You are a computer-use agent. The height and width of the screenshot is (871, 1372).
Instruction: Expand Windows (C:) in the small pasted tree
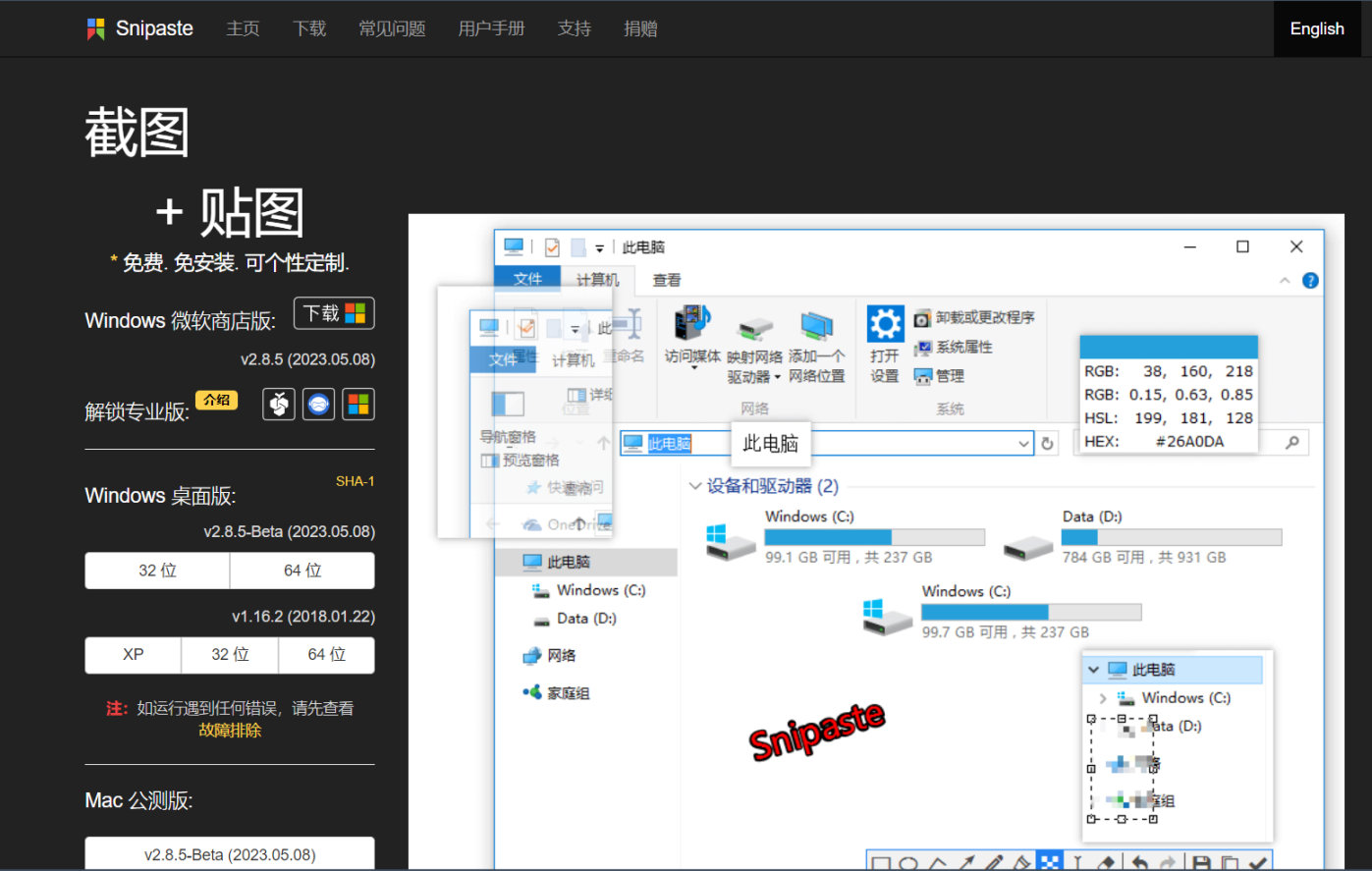point(1103,698)
